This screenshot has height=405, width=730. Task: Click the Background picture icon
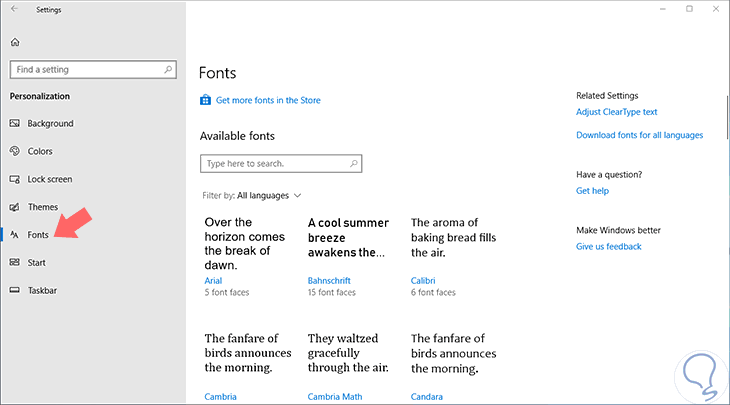(x=14, y=124)
